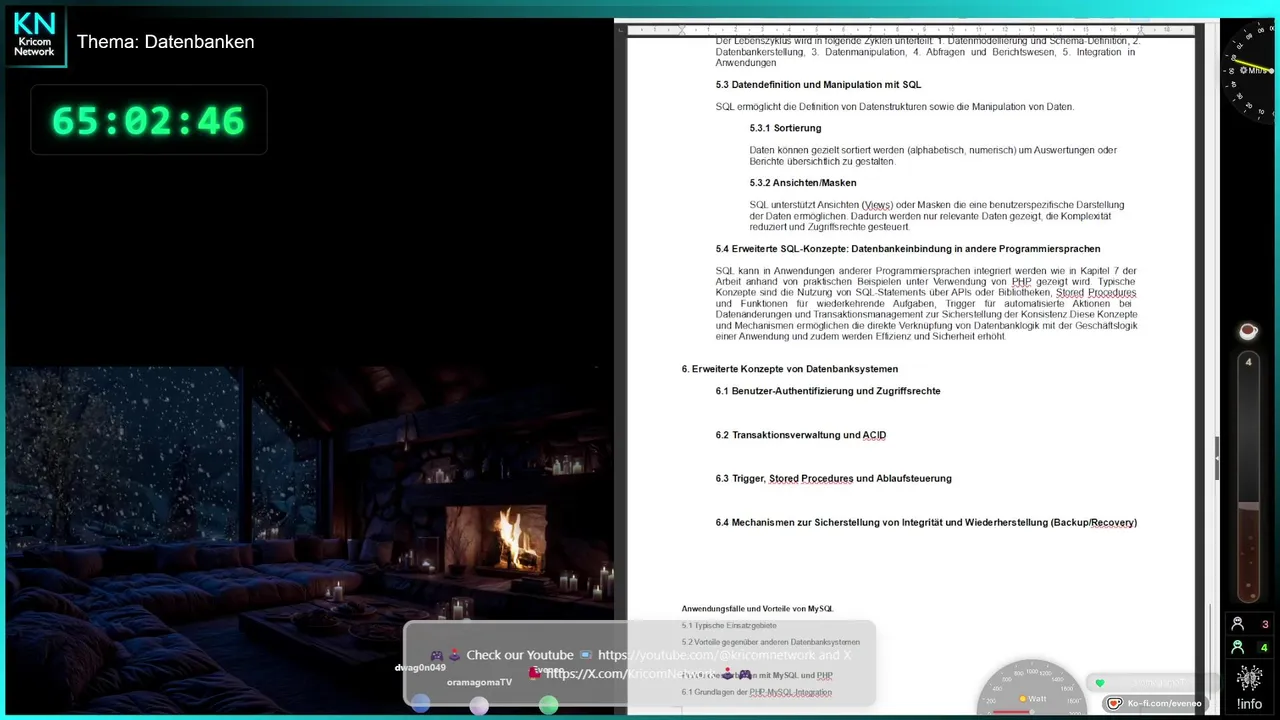Screen dimensions: 1280x720
Task: Open the youtube.com/@kricomnetwork link
Action: [x=707, y=655]
